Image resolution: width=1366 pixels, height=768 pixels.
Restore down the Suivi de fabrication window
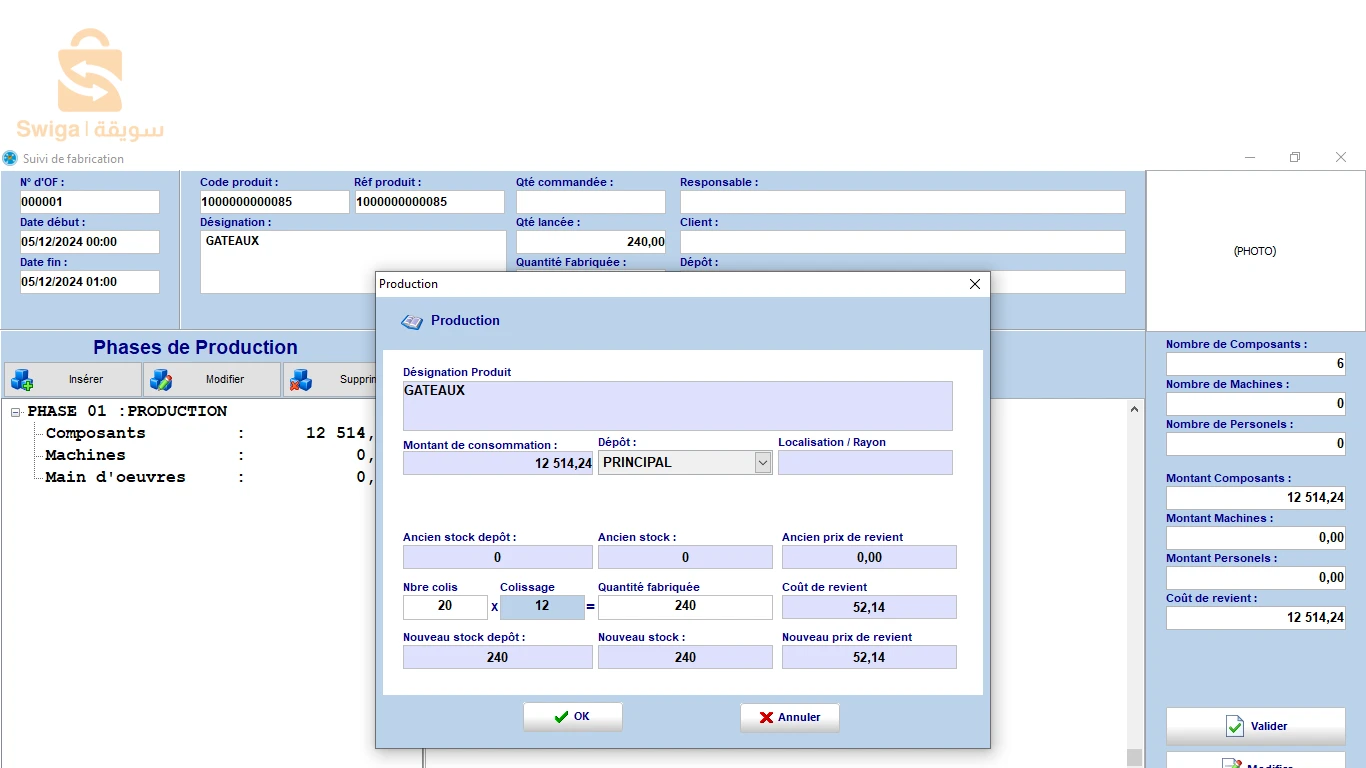click(x=1295, y=158)
